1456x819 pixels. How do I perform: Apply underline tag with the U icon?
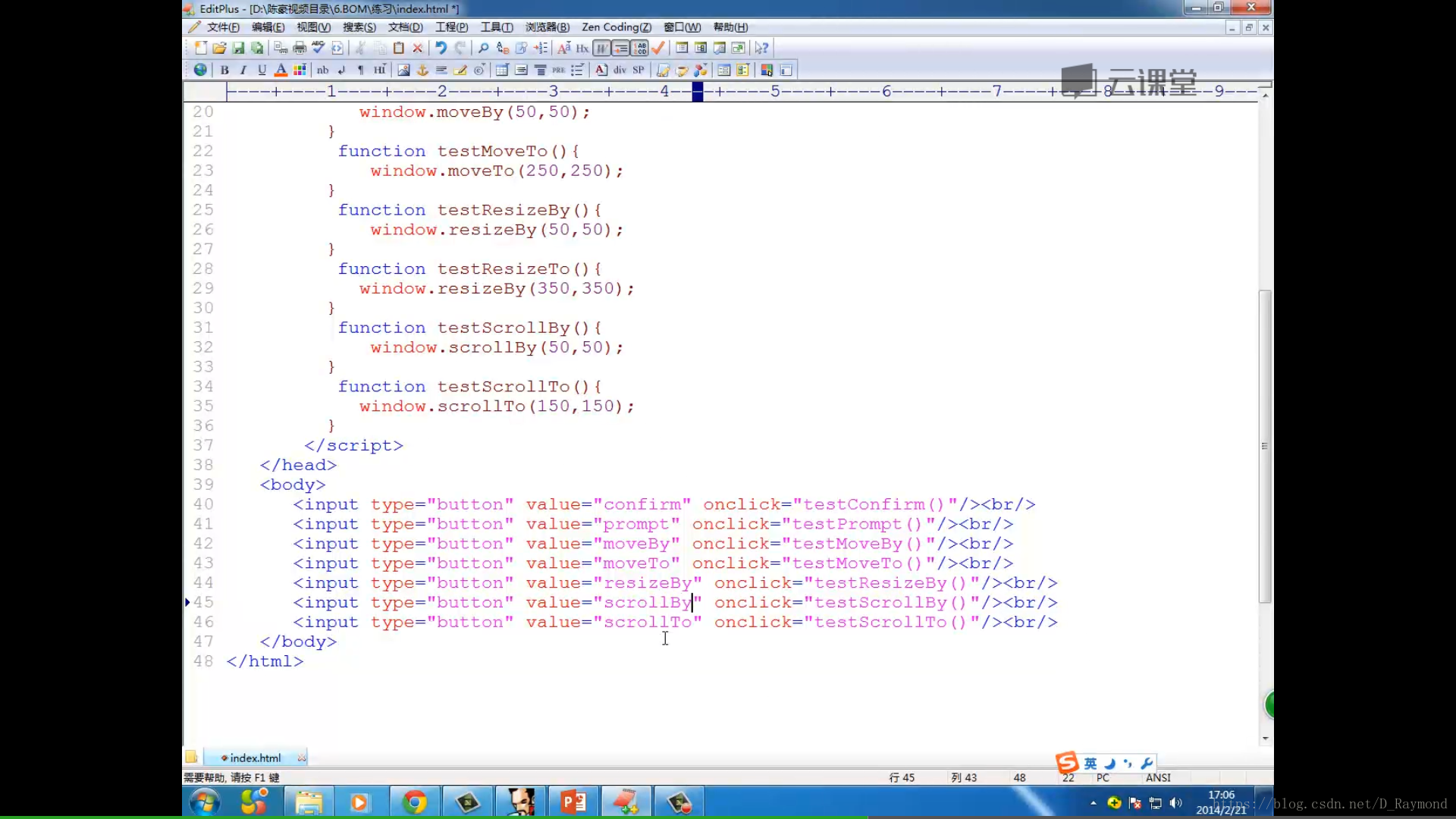262,70
